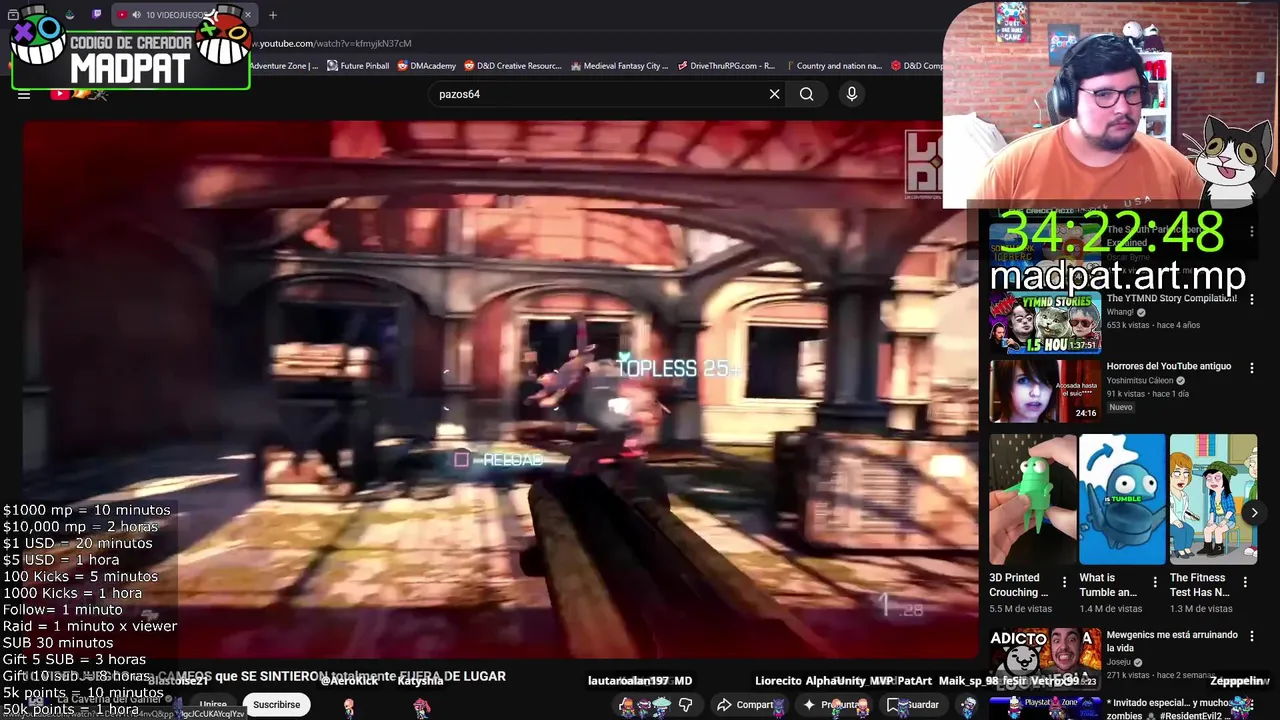Visit the Yoshimitsu Cáleon channel name
The height and width of the screenshot is (720, 1280).
[x=1139, y=380]
